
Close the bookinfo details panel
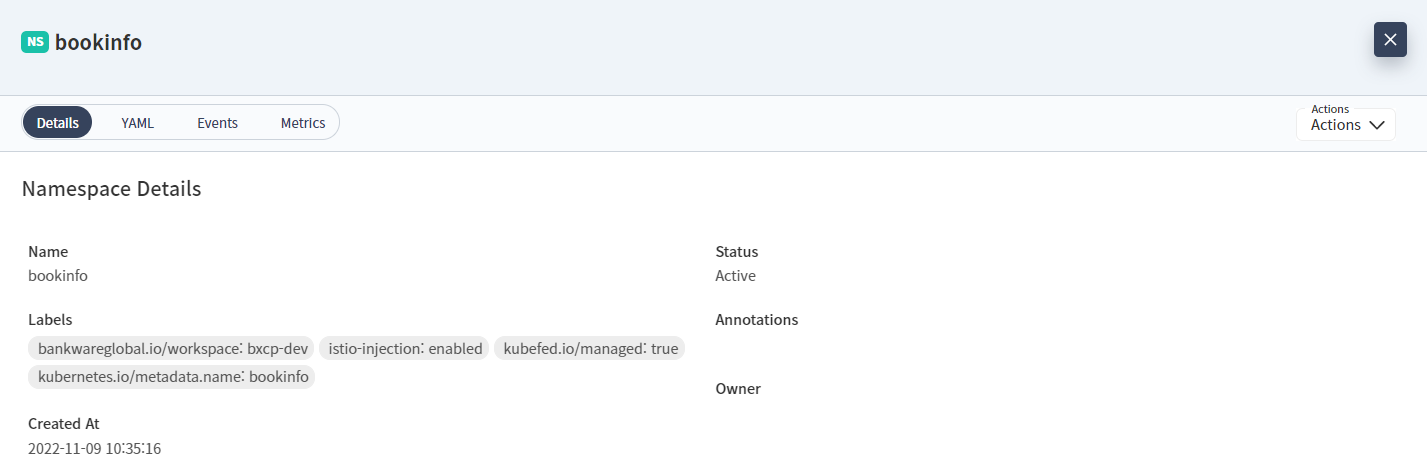(1390, 40)
